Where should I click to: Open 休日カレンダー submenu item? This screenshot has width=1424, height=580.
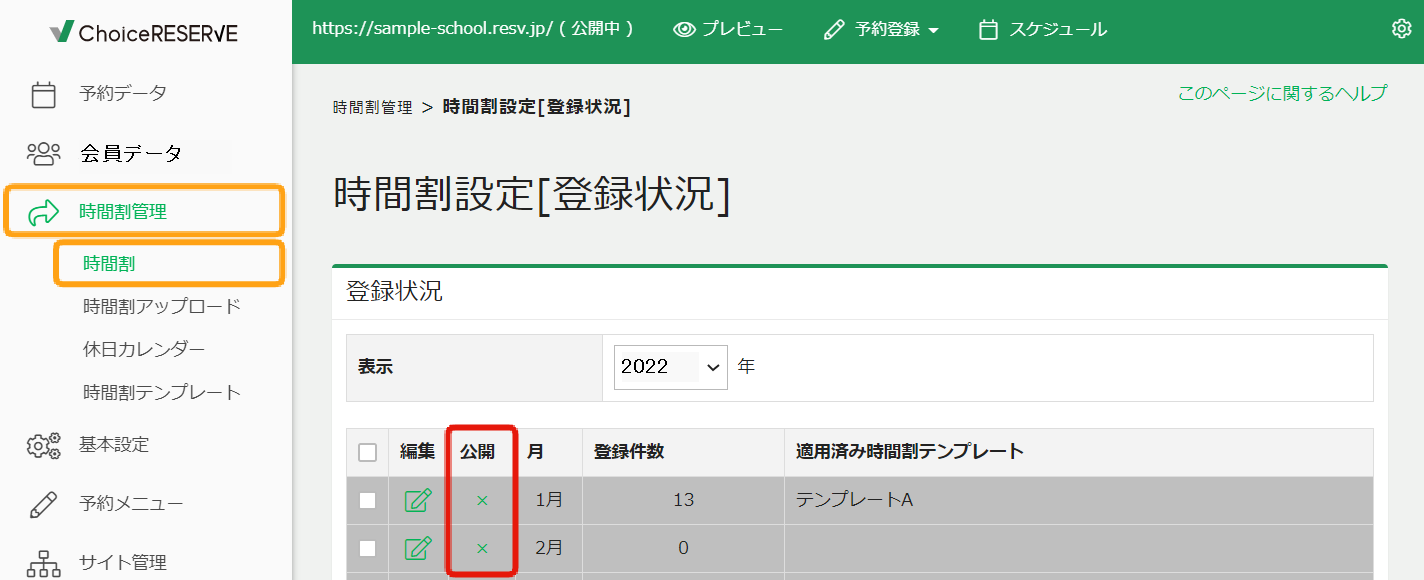pos(144,349)
